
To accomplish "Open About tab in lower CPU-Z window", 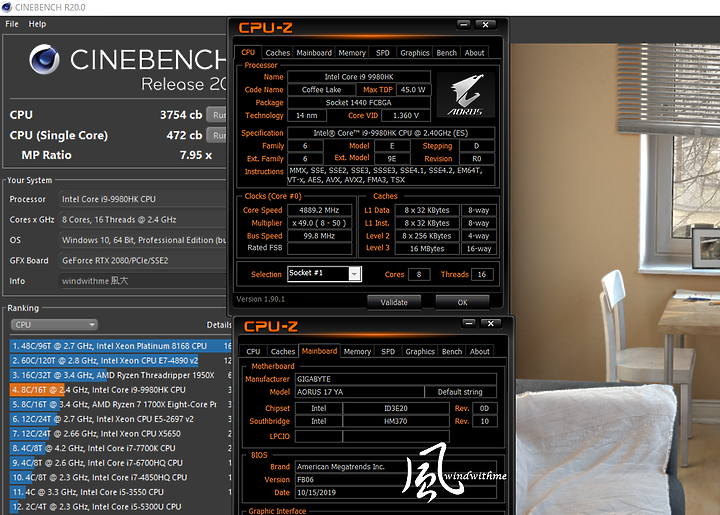I will [x=479, y=351].
